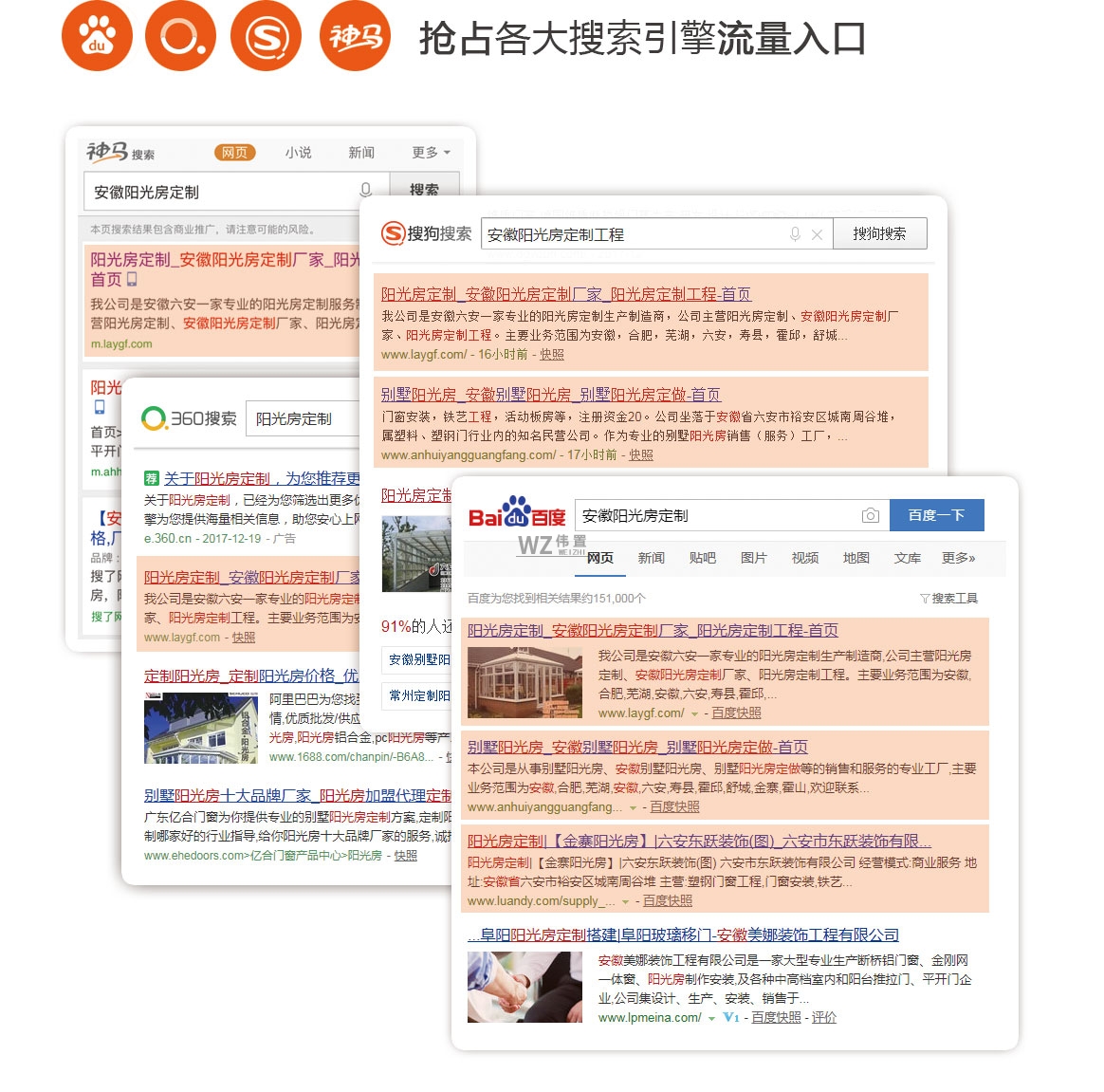Viewport: 1104px width, 1092px height.
Task: Click the orange Shenma 神马 icon
Action: click(355, 36)
